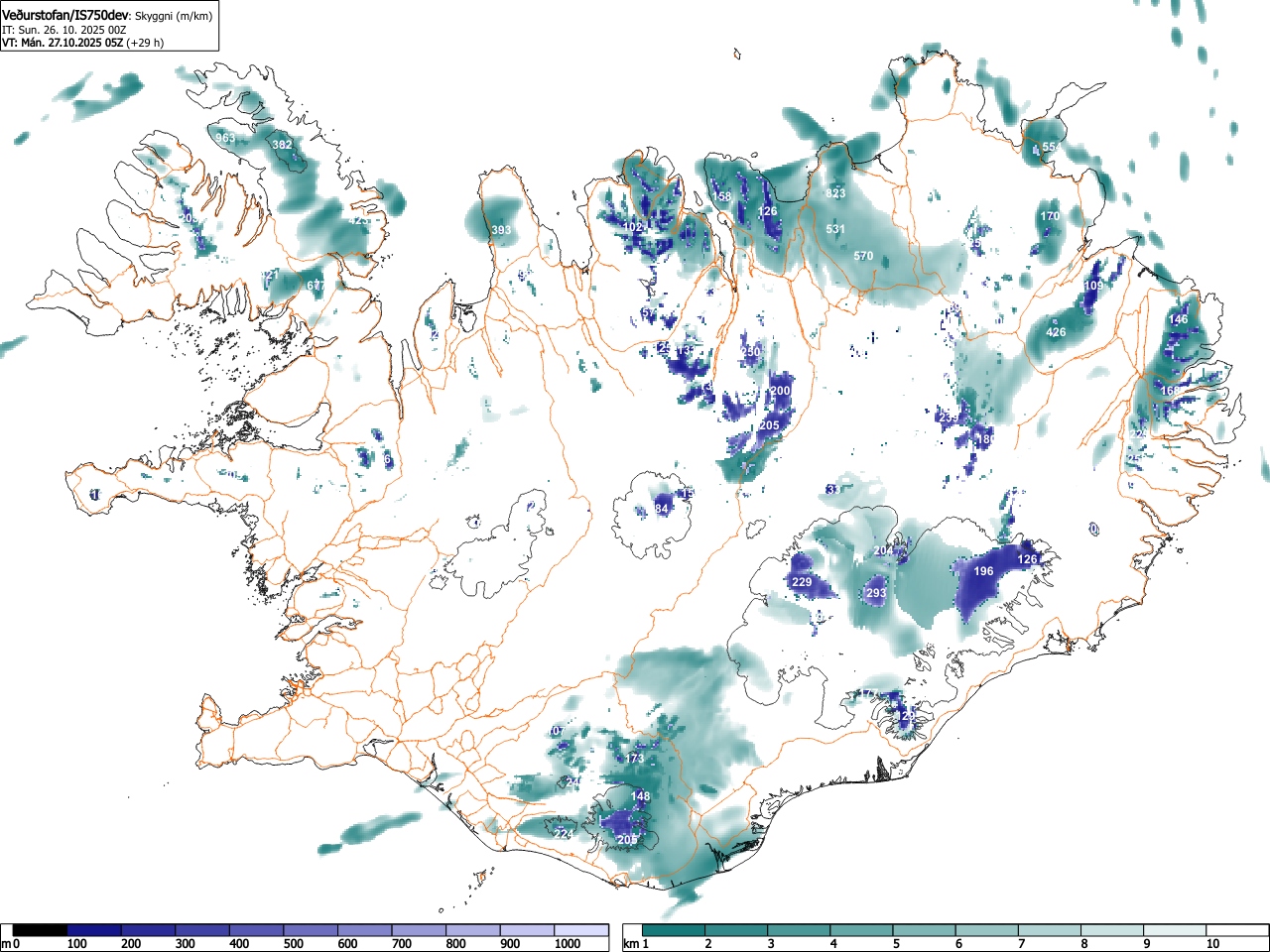Screen dimensions: 1270x952
Task: Click the 'km' unit label on the legend
Action: (x=630, y=944)
